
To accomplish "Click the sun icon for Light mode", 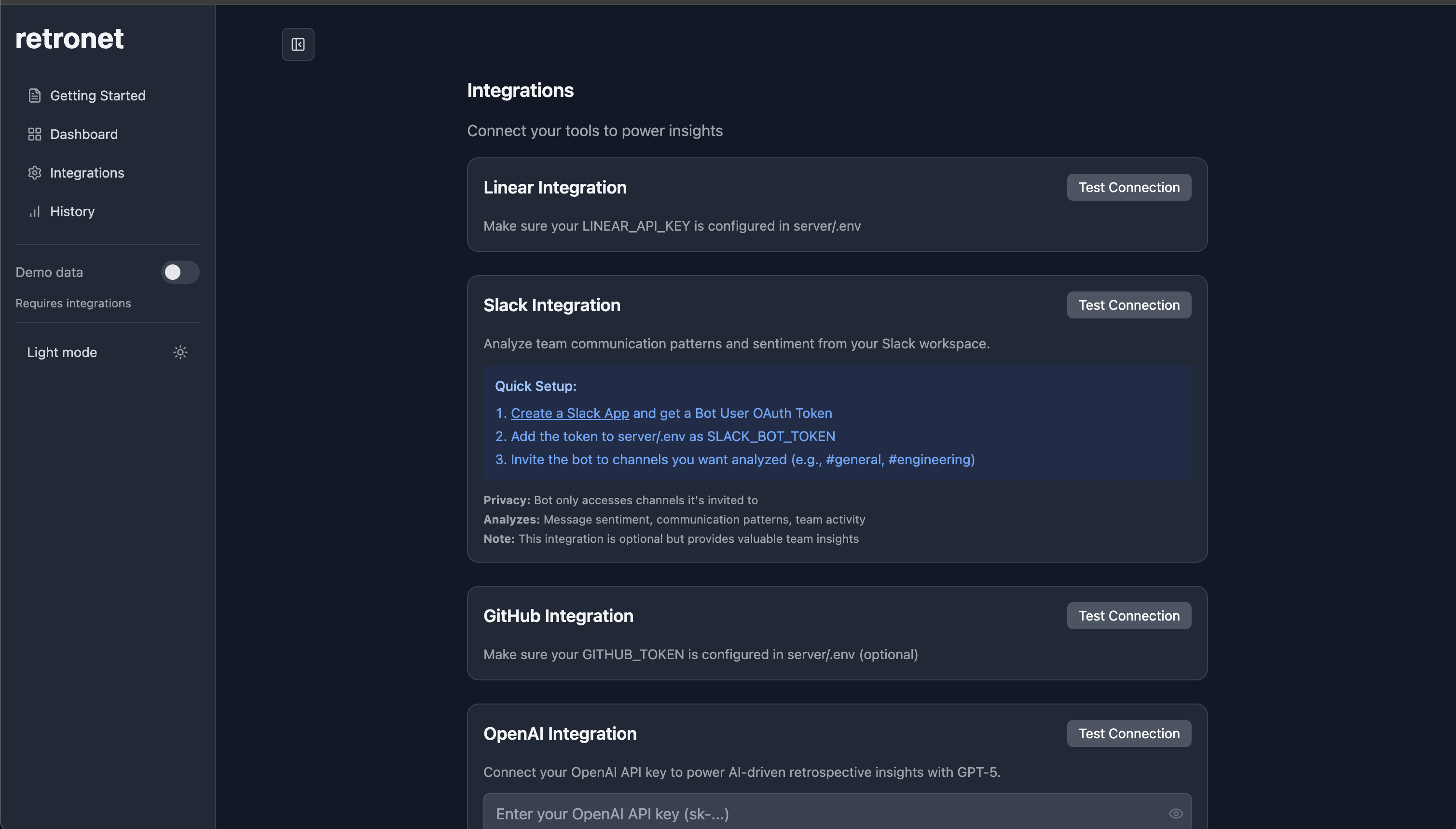I will pyautogui.click(x=180, y=352).
